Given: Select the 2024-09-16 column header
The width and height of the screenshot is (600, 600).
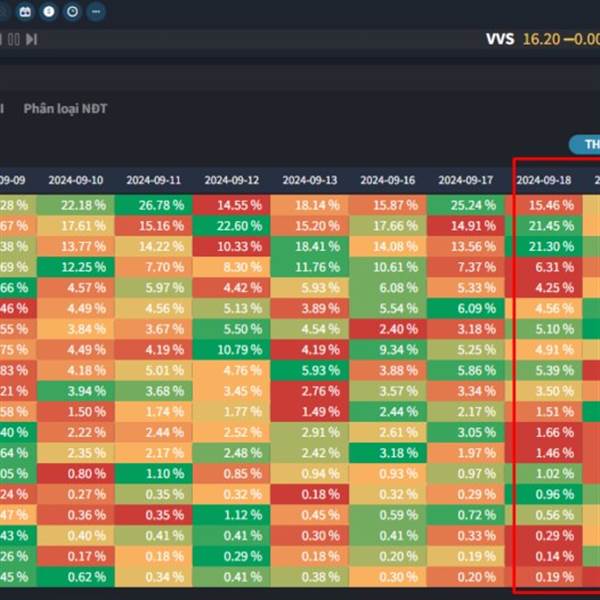Looking at the screenshot, I should pos(388,180).
